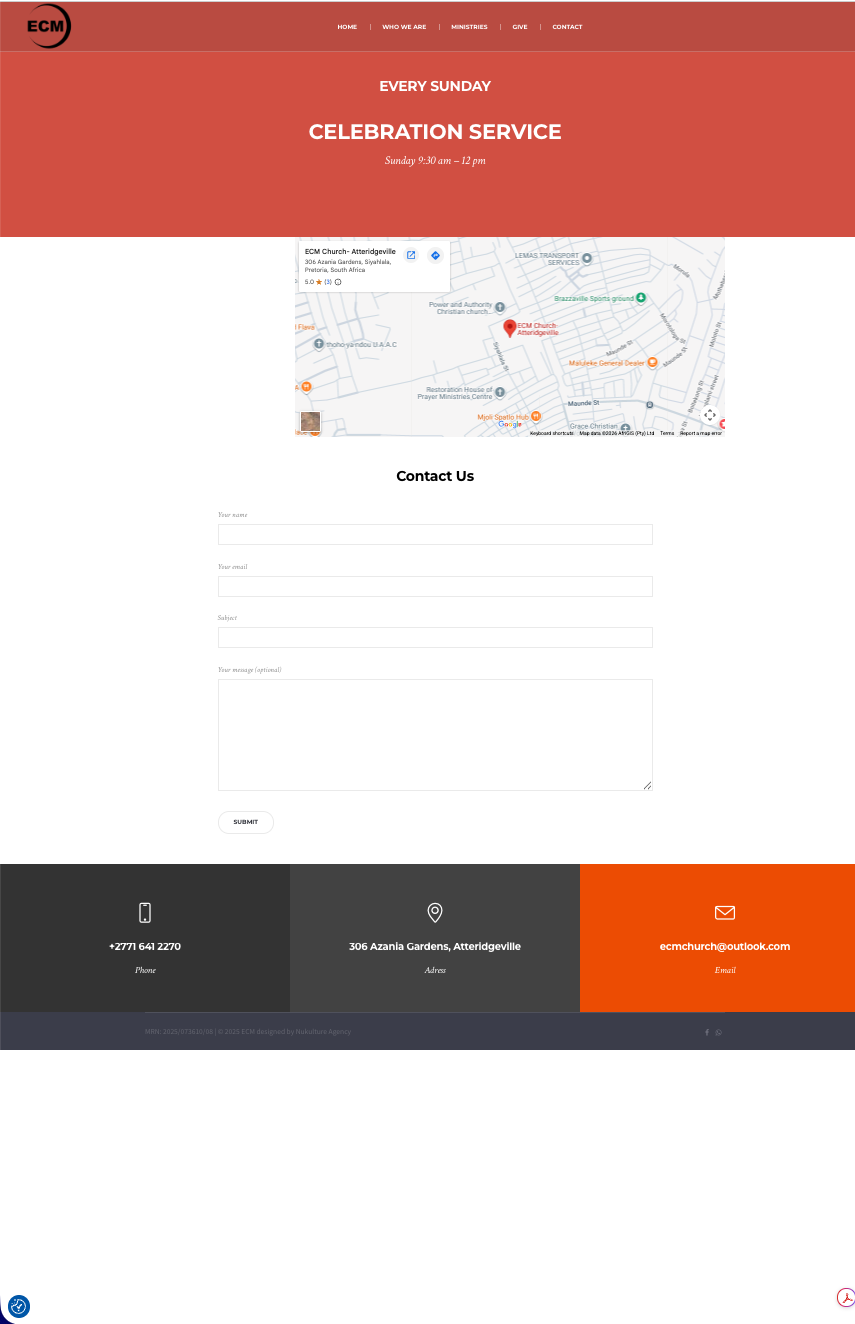Go to the Home menu item
Image resolution: width=855 pixels, height=1324 pixels.
347,27
